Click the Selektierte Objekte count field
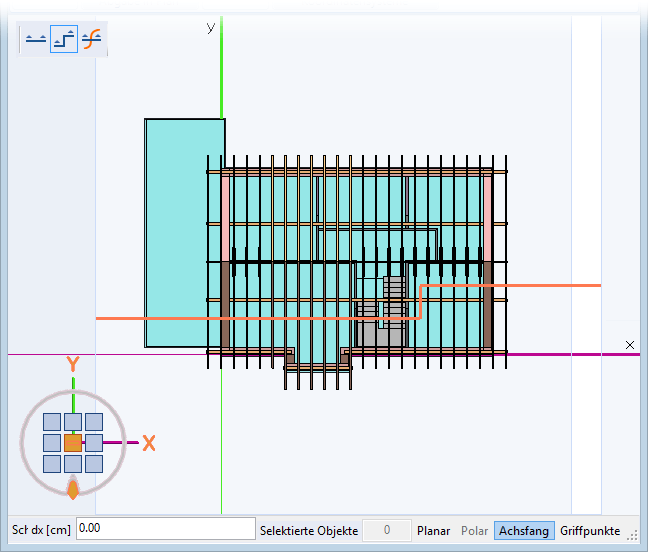 [386, 530]
